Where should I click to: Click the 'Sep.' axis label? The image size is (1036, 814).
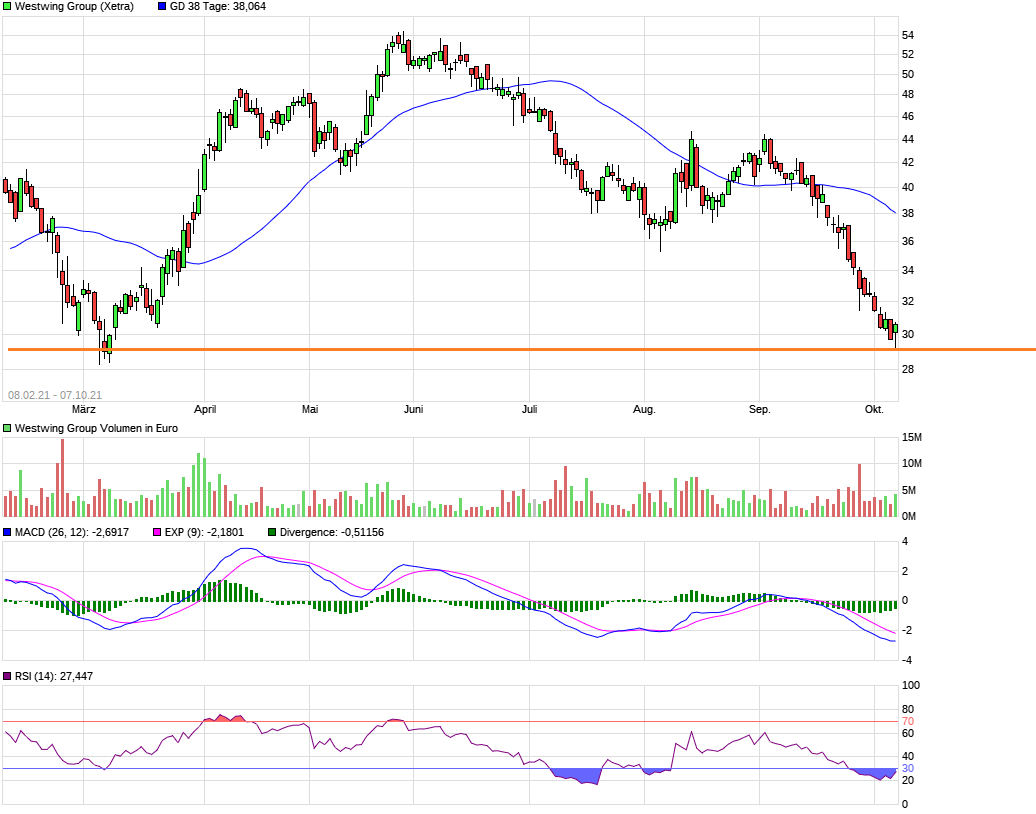[x=760, y=410]
